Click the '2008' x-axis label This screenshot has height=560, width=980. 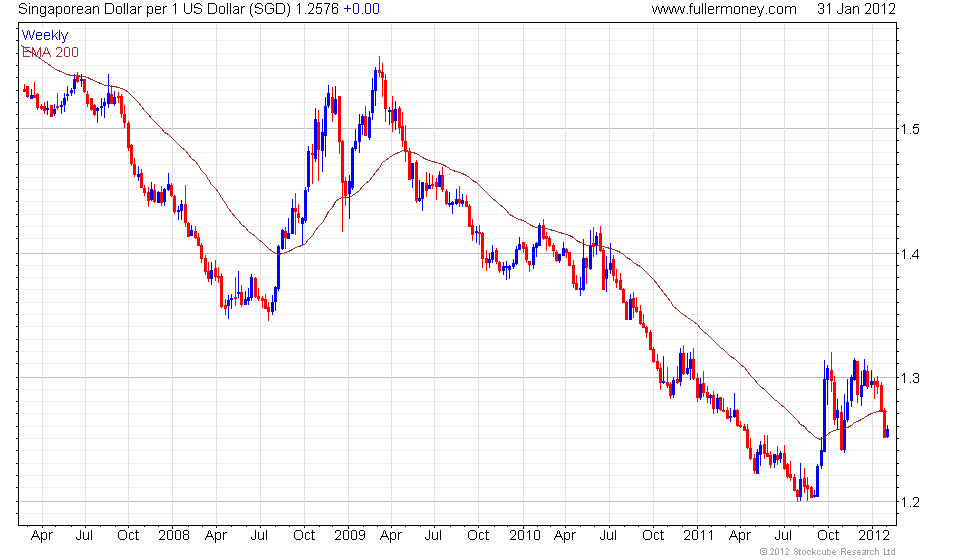point(174,535)
